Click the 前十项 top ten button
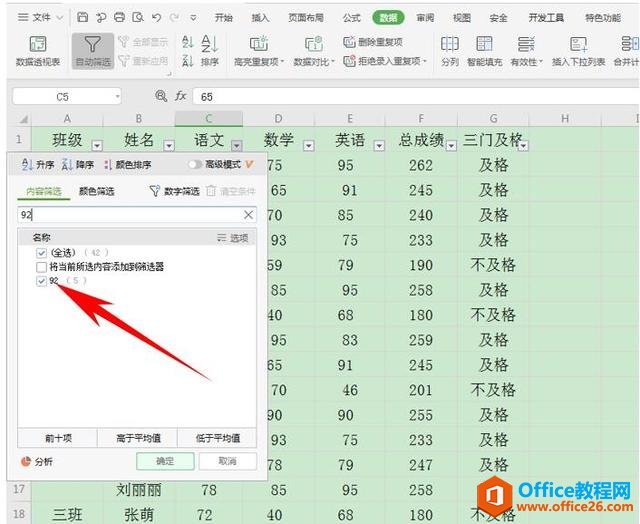The height and width of the screenshot is (524, 640). tap(58, 438)
